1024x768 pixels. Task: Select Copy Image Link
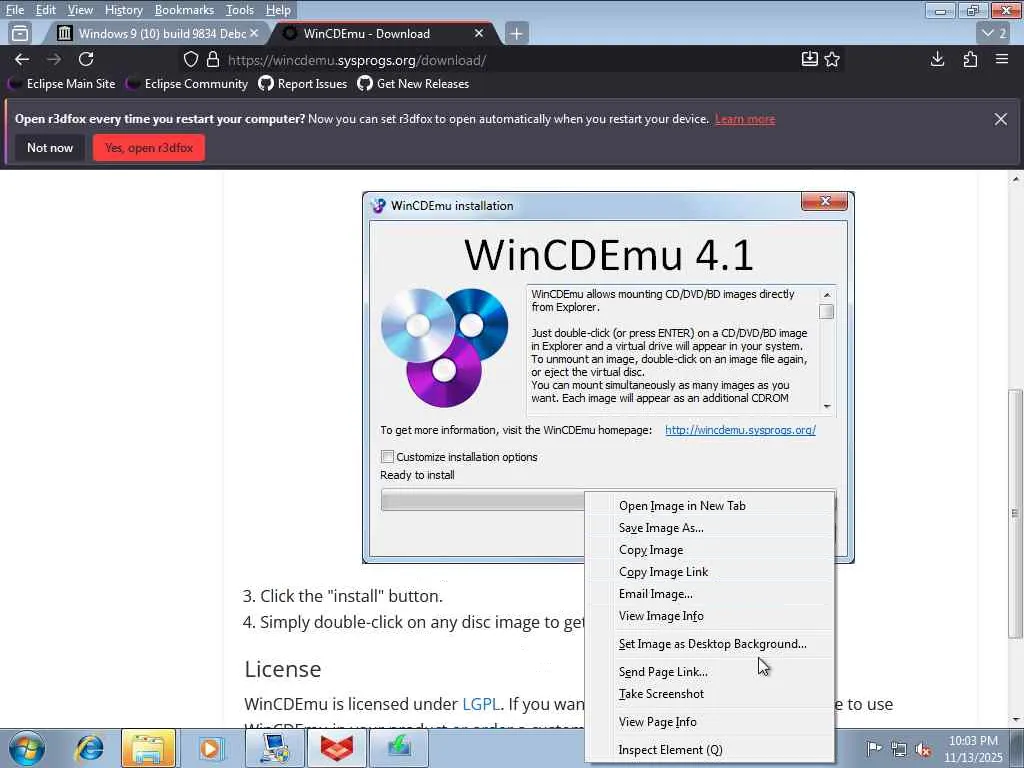coord(709,571)
